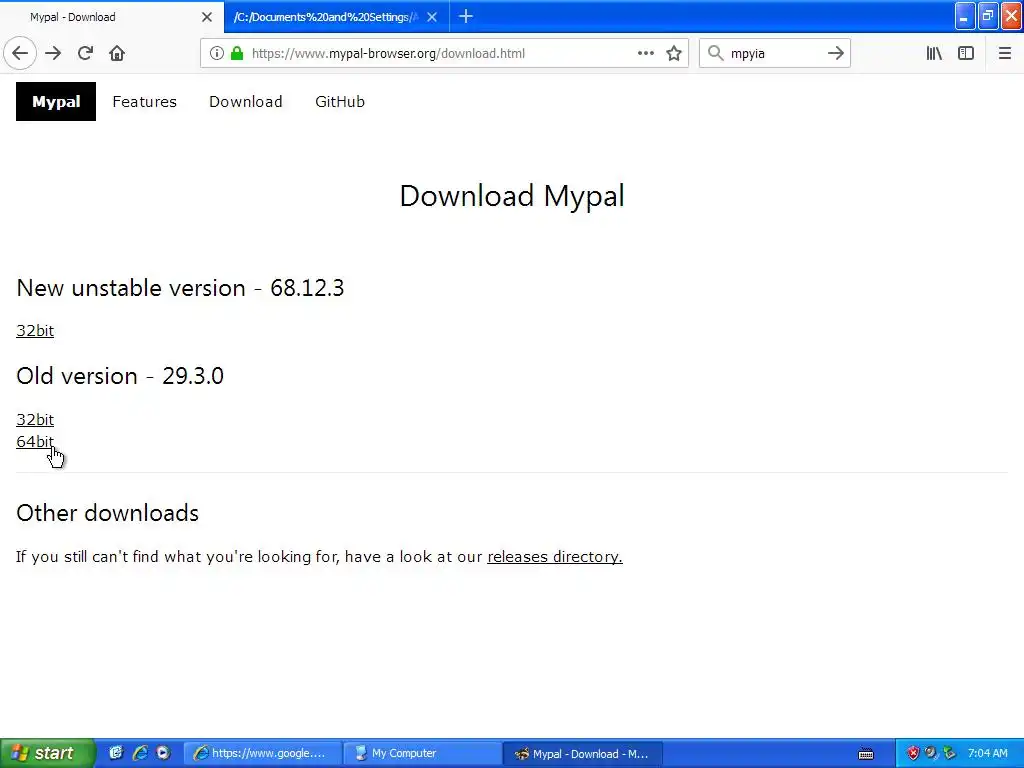Close the Mypal - Download tab
Screen dimensions: 1024x768
point(207,17)
